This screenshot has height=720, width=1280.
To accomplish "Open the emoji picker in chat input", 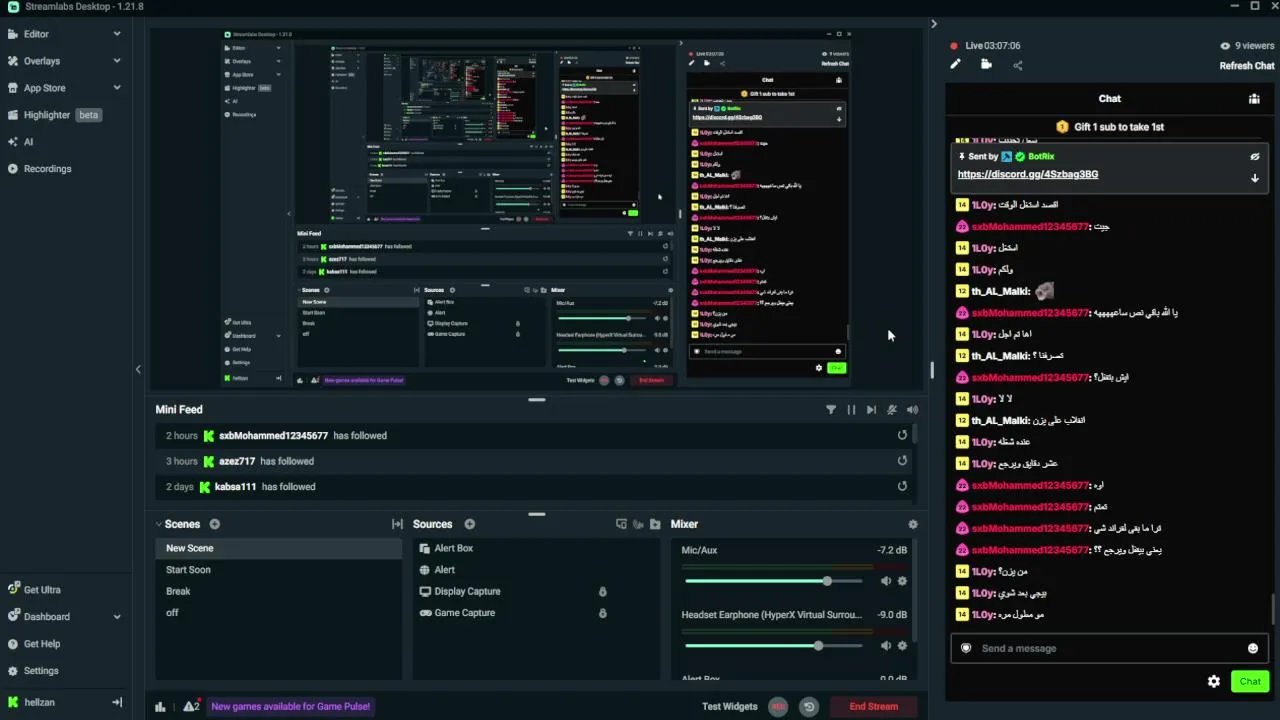I will point(1253,648).
